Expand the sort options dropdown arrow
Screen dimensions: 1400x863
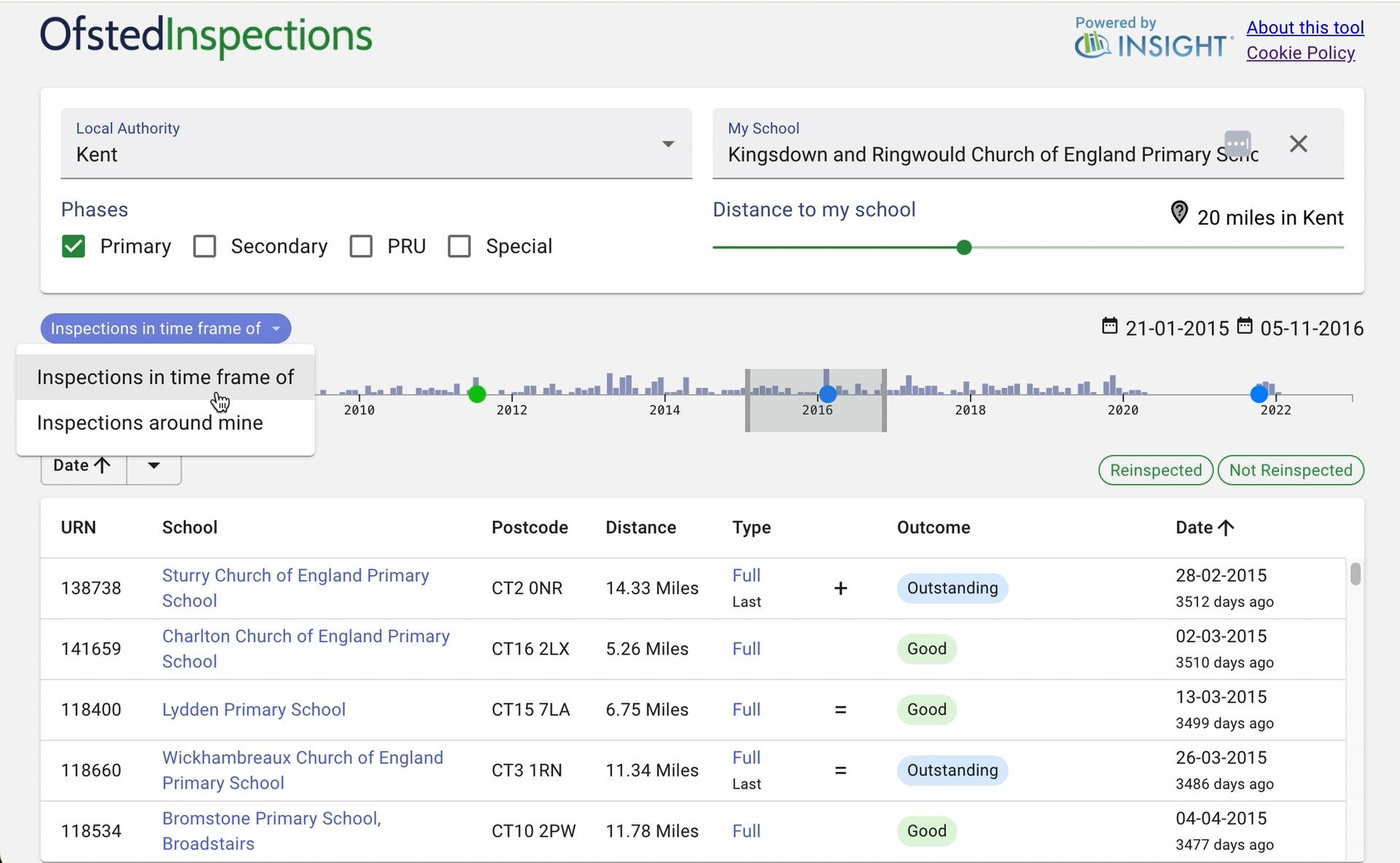click(154, 466)
